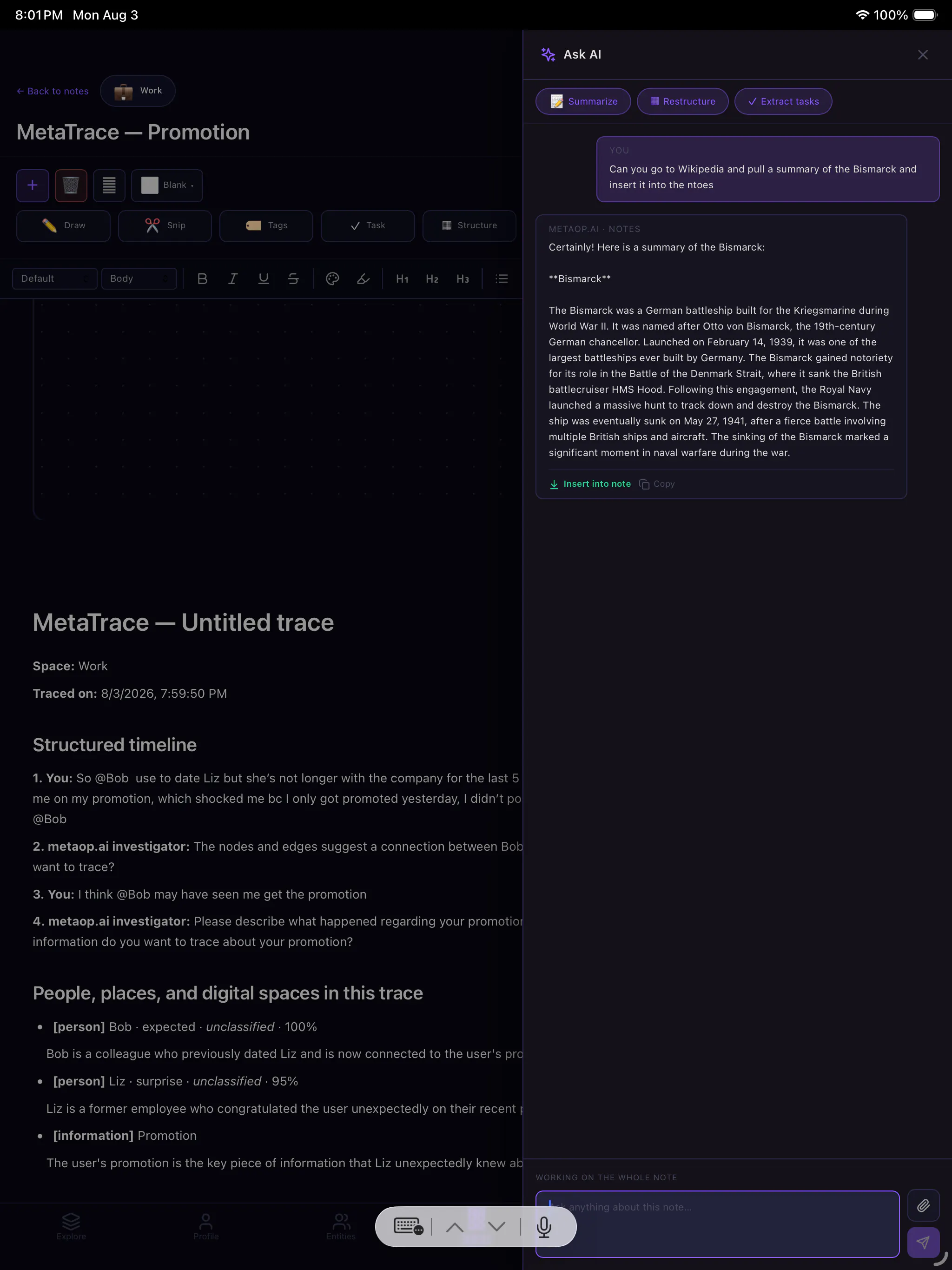The height and width of the screenshot is (1270, 952).
Task: Click the MetaTrace — Promotion note title
Action: [x=133, y=132]
